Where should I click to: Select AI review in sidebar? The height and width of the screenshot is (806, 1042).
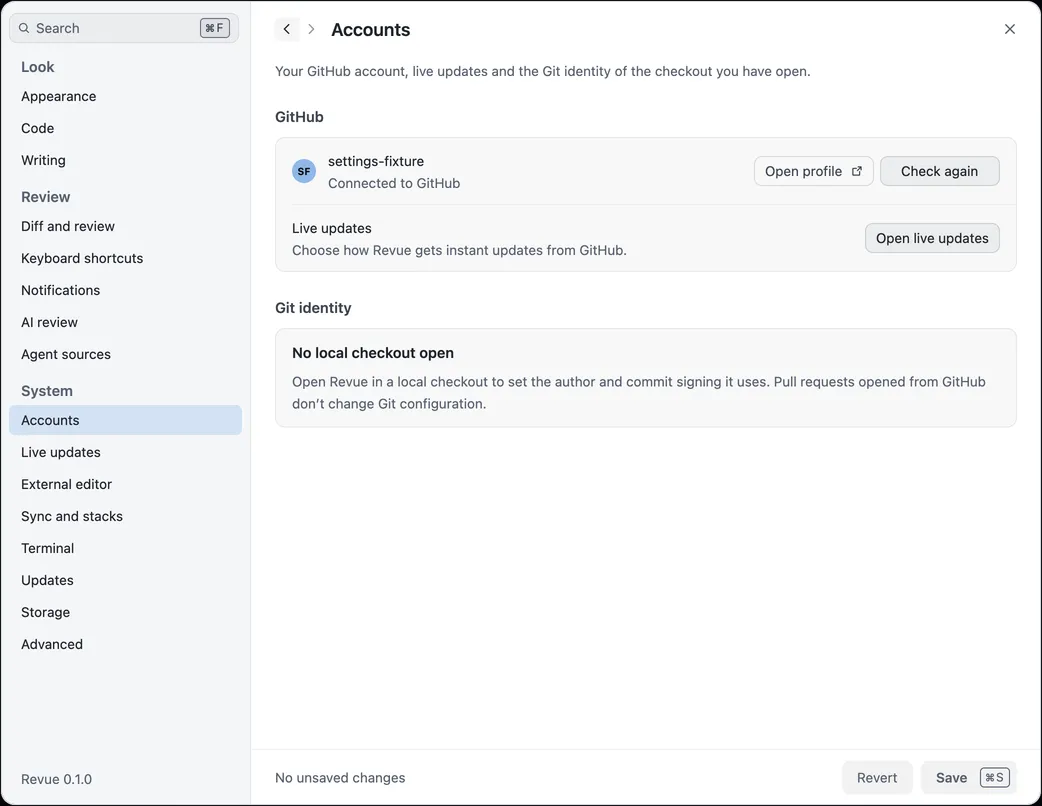[x=126, y=322]
